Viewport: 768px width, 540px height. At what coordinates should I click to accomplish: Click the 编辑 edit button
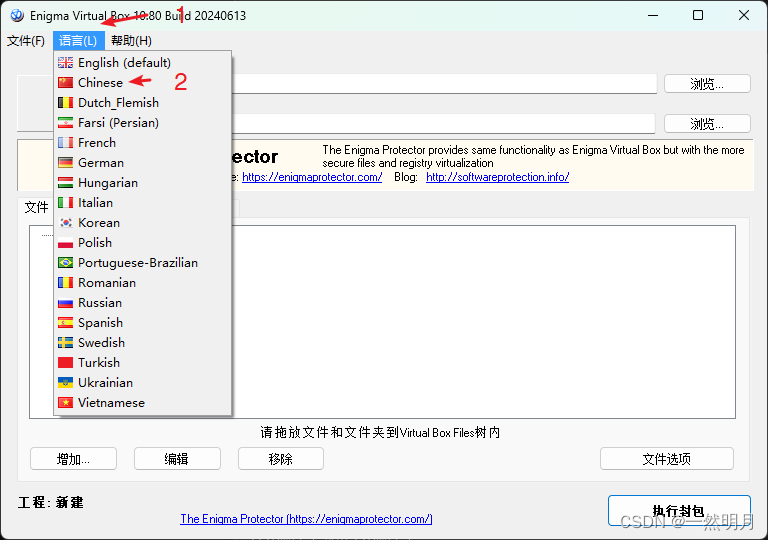pyautogui.click(x=177, y=459)
